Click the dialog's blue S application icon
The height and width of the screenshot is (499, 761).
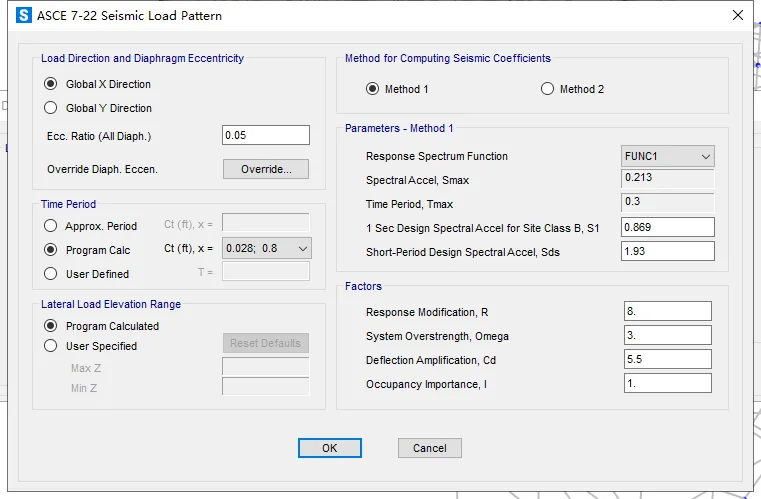click(x=24, y=16)
